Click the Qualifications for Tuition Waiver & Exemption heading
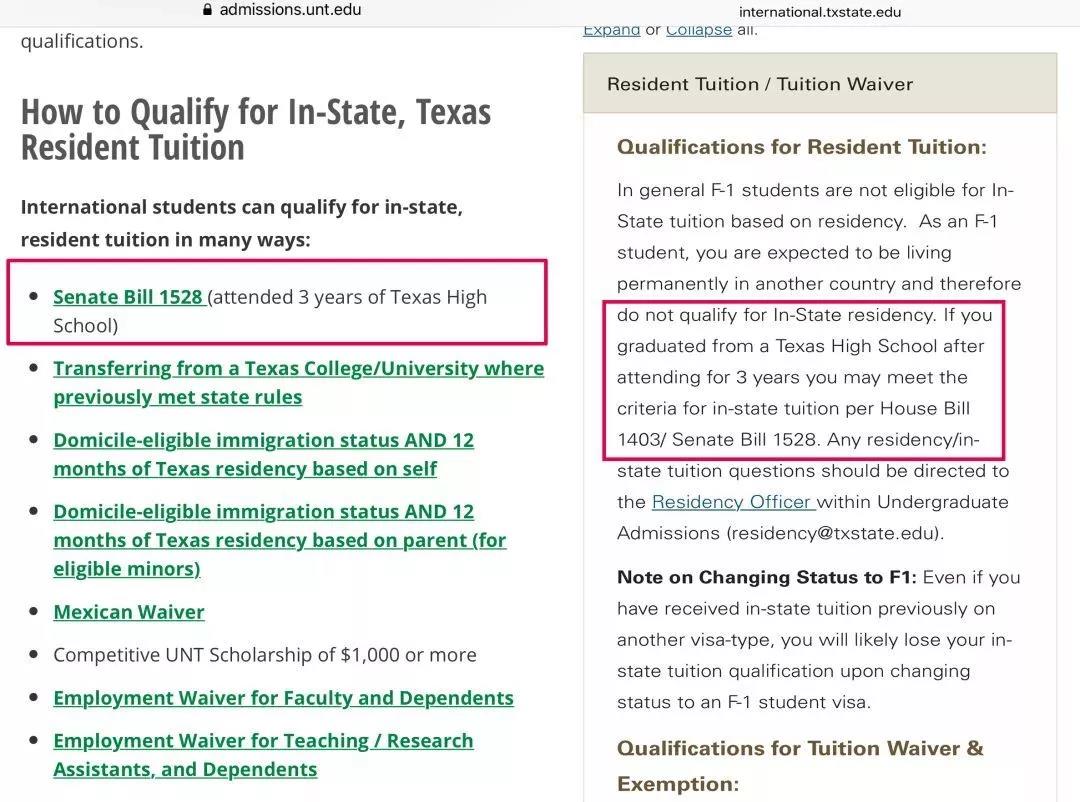 click(800, 765)
